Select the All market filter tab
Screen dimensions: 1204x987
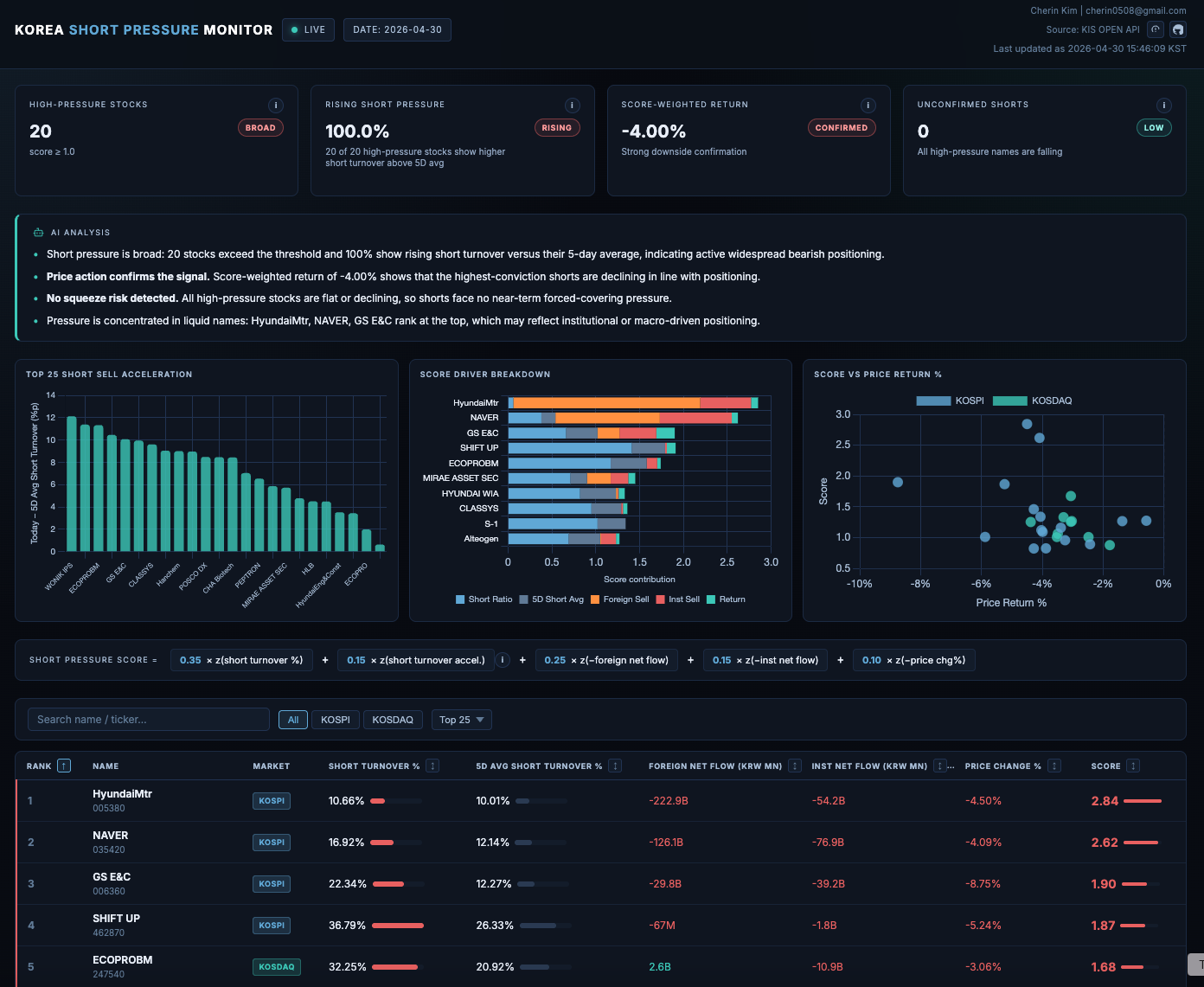tap(293, 720)
